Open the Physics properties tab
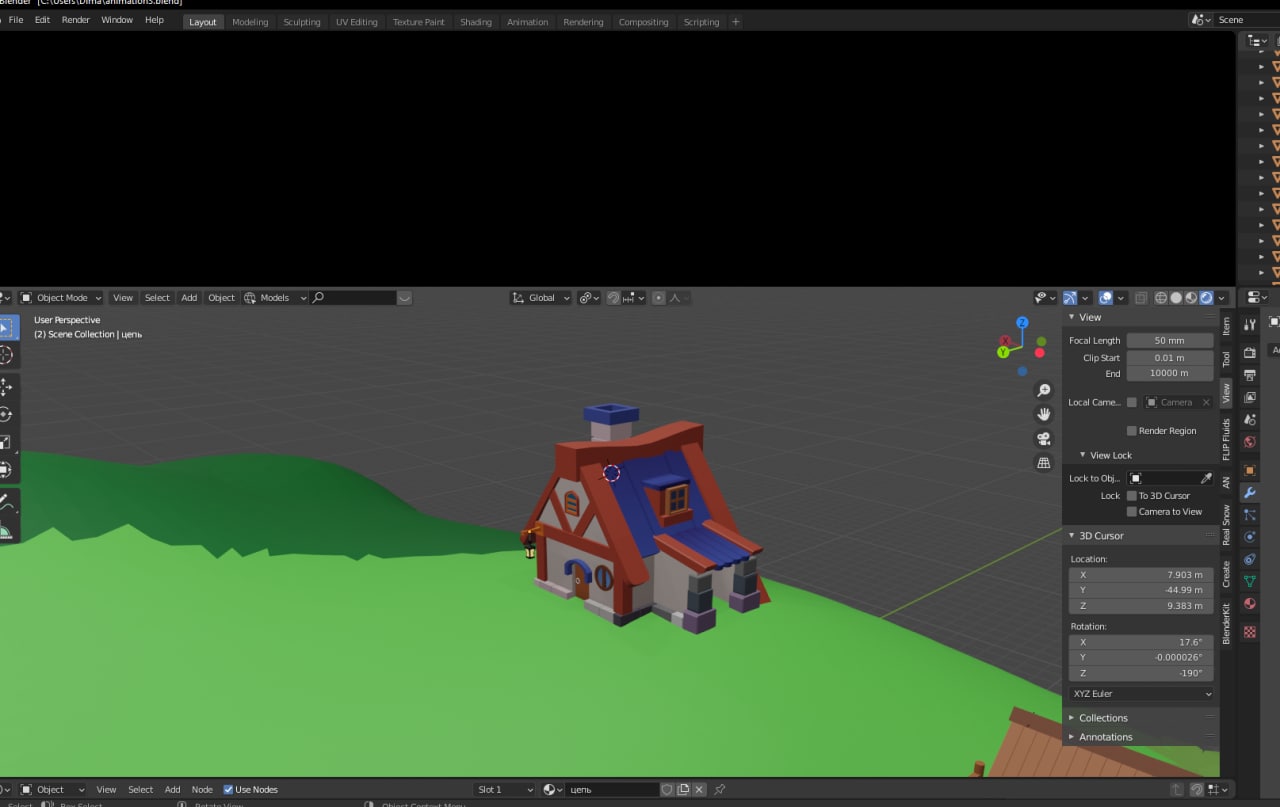The height and width of the screenshot is (807, 1280). (1250, 537)
